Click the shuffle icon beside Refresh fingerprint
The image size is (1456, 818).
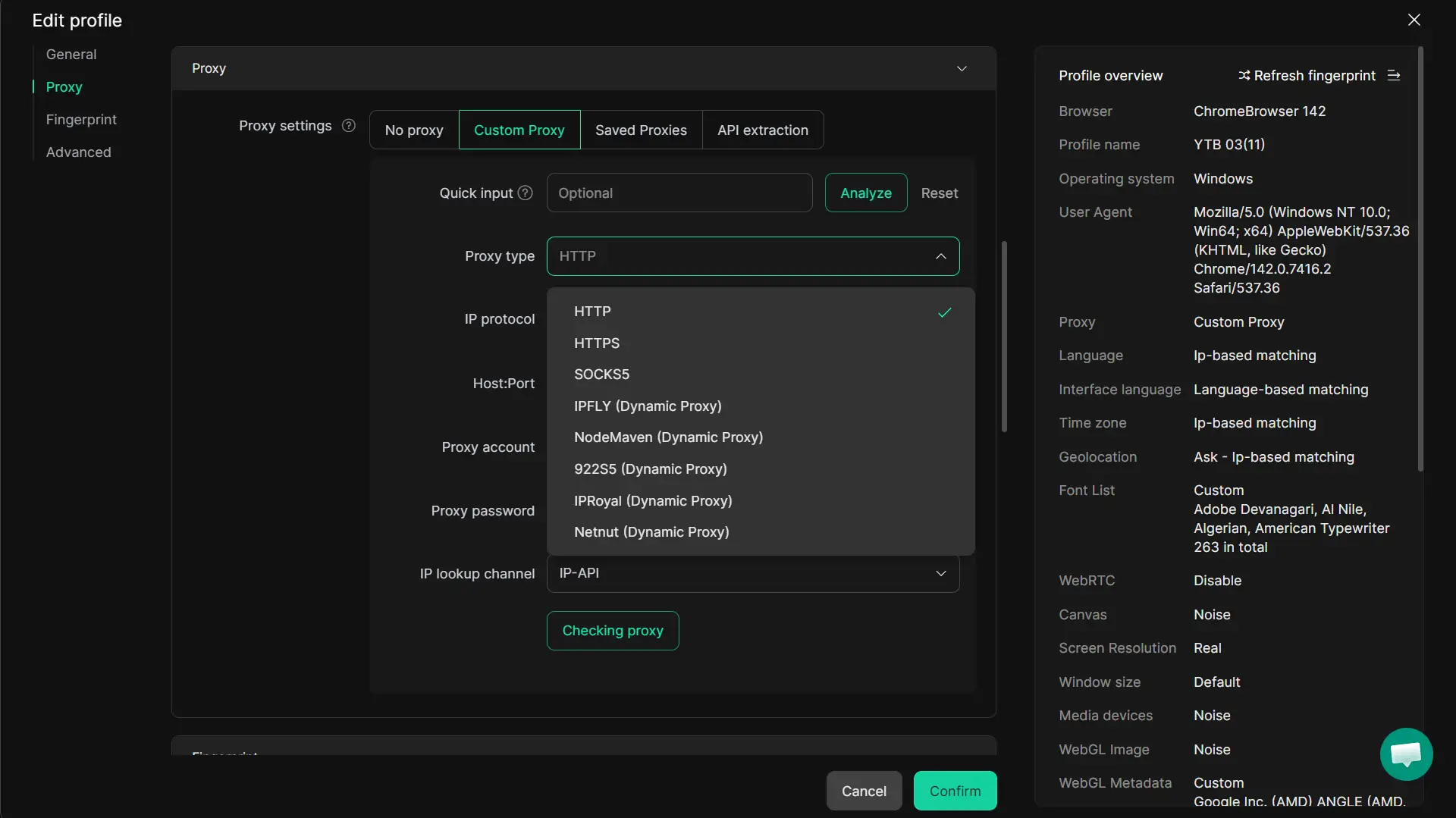tap(1244, 76)
